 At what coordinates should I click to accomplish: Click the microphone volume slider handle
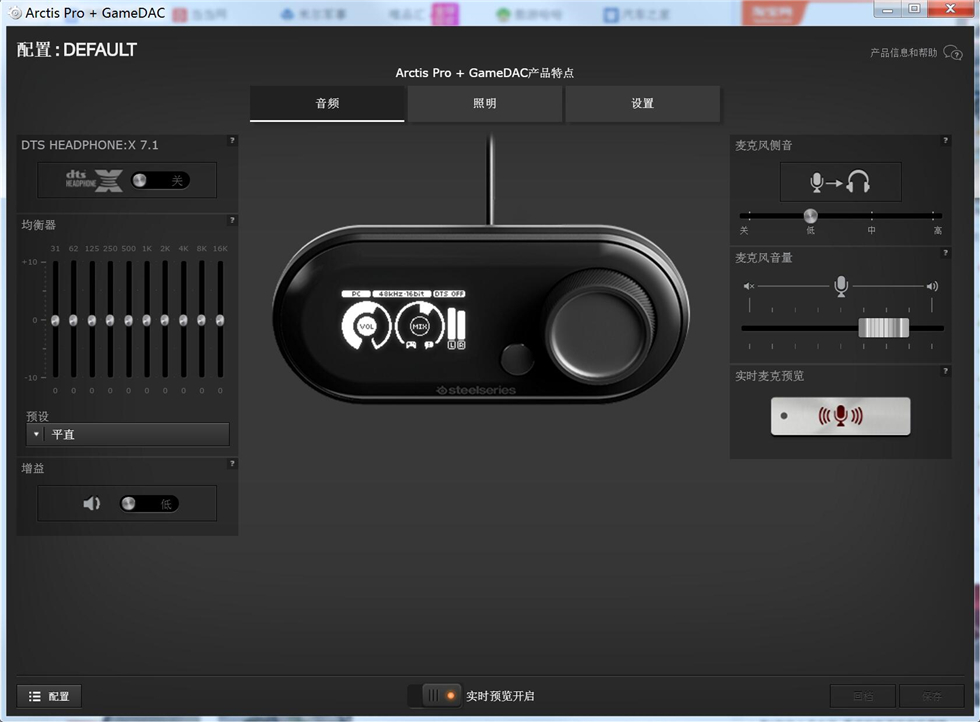[884, 328]
